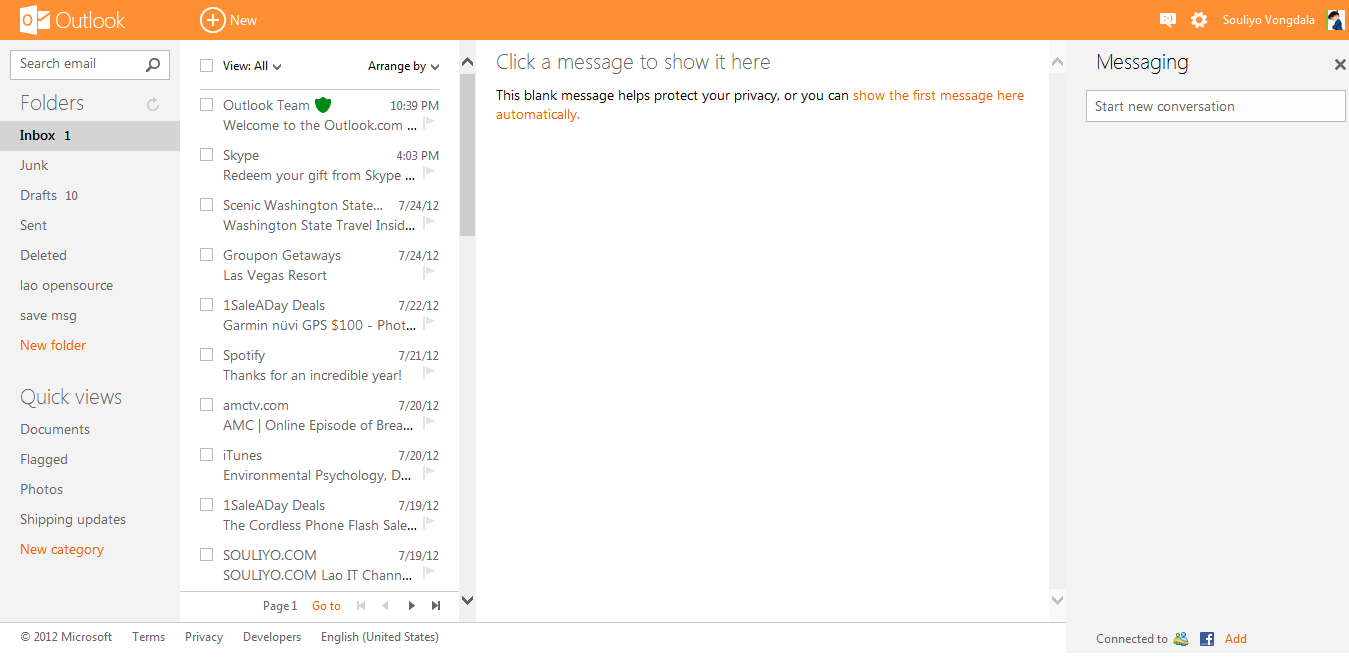Image resolution: width=1349 pixels, height=657 pixels.
Task: Click the New message plus icon
Action: 213,20
